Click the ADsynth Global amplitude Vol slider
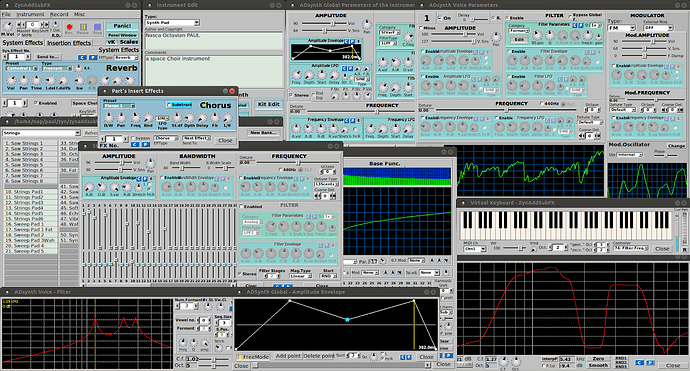 pos(324,23)
